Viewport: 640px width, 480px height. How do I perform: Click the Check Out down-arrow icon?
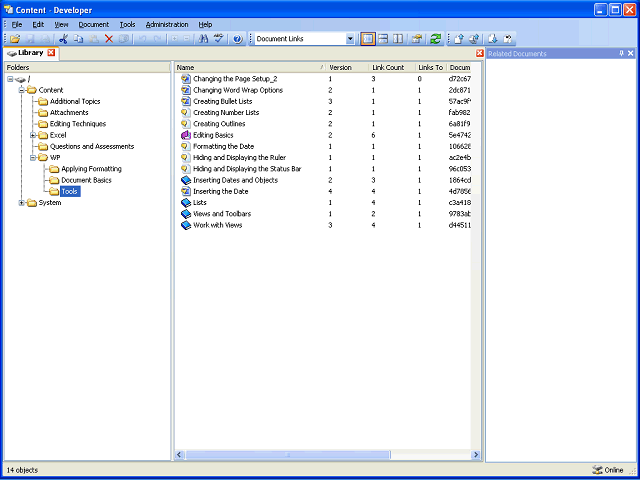click(493, 39)
